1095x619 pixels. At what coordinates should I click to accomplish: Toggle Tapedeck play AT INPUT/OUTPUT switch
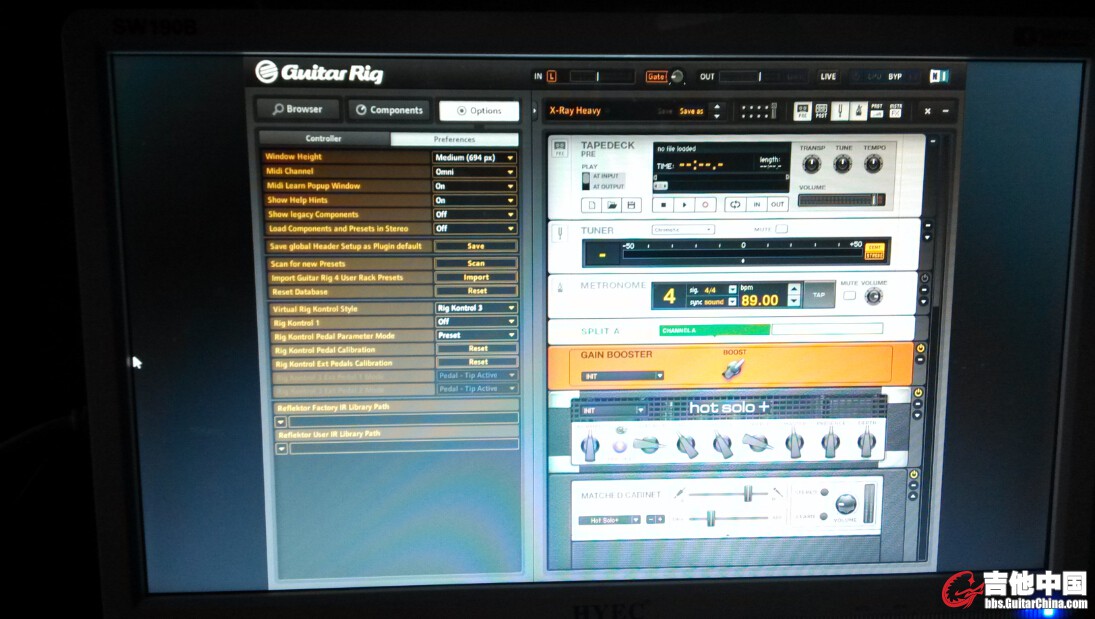click(x=586, y=180)
